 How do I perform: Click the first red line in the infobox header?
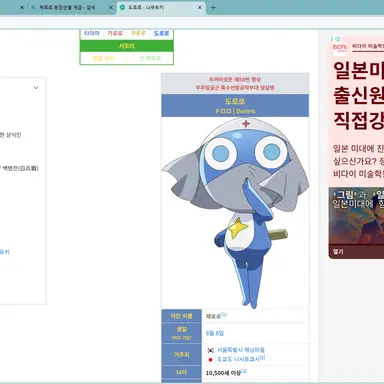click(x=235, y=79)
